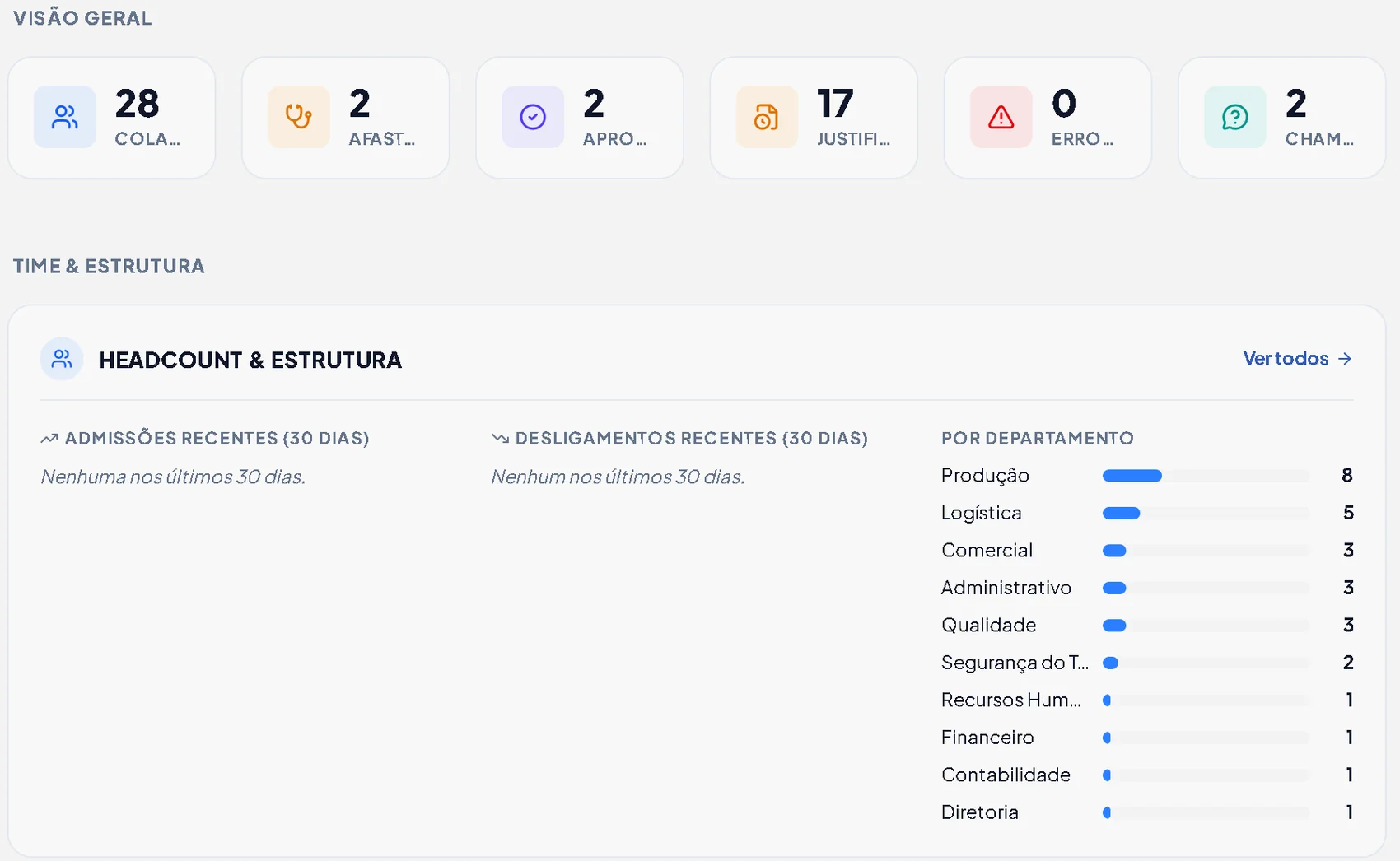Image resolution: width=1400 pixels, height=861 pixels.
Task: Click the stethoscope icon in the Afast card
Action: click(x=298, y=117)
